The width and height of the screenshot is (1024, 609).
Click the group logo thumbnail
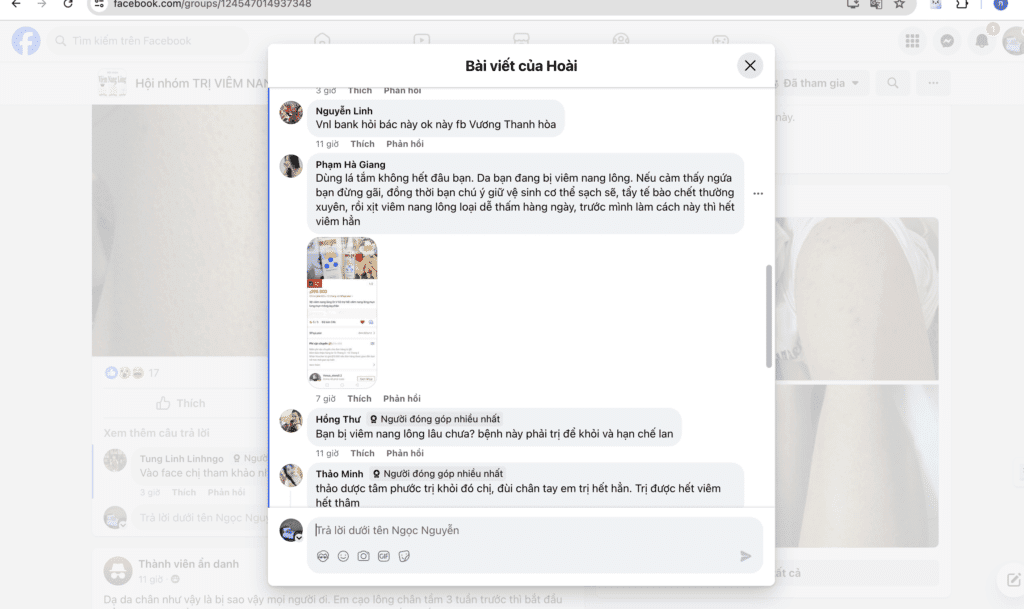112,83
